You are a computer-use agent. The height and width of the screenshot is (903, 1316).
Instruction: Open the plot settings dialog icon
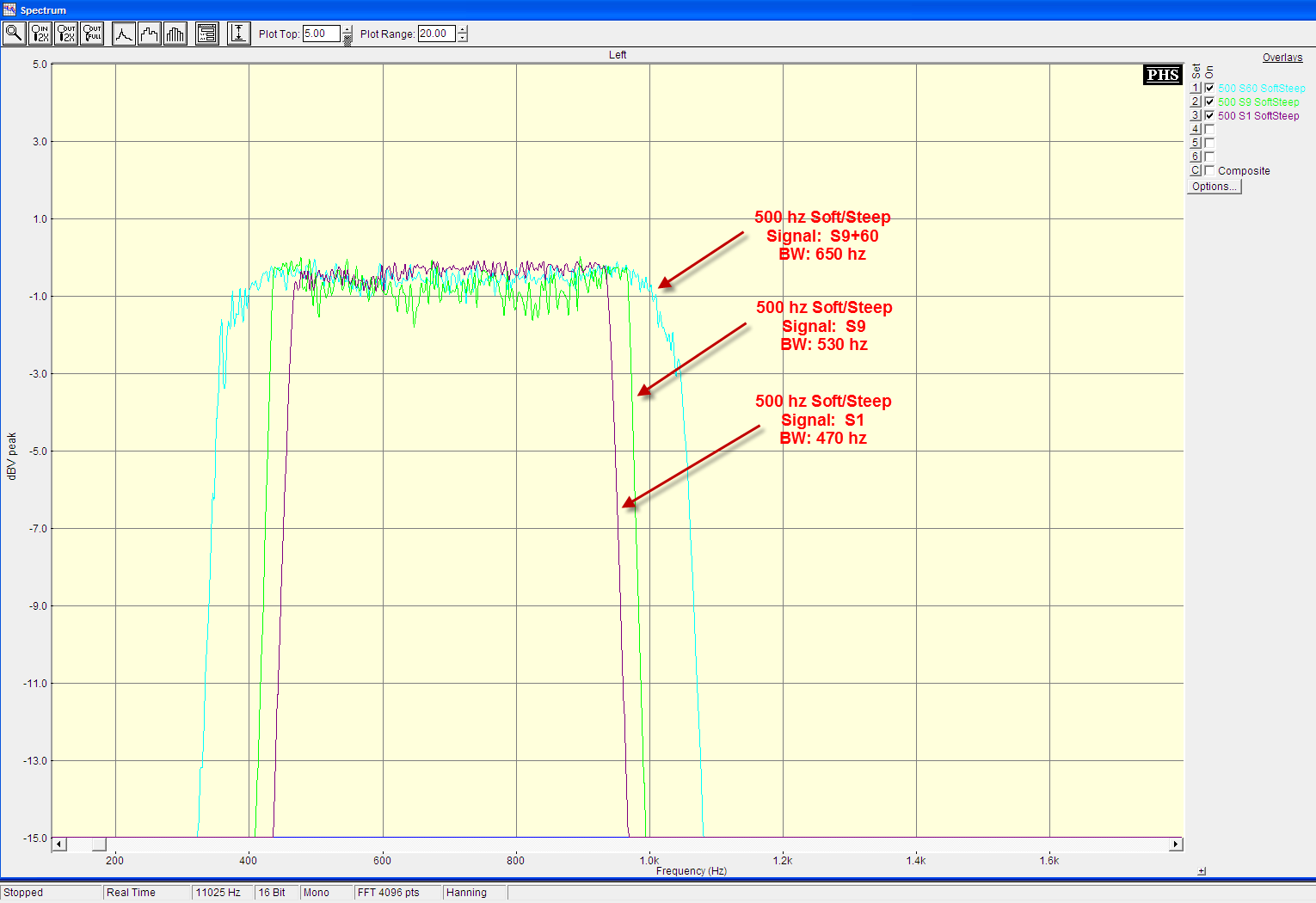(207, 34)
